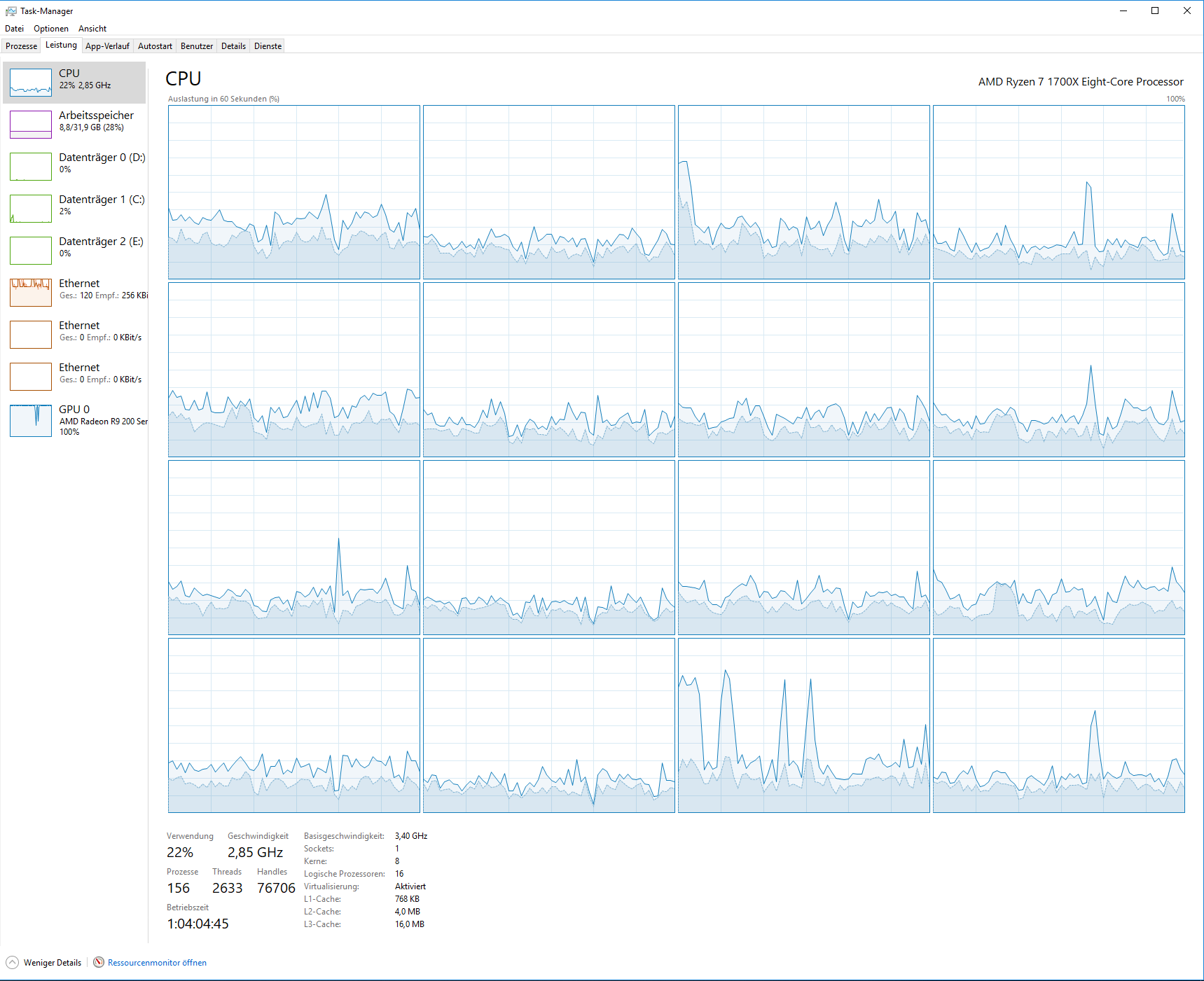The image size is (1204, 981).
Task: Collapse view with Weniger Details arrow
Action: 12,962
